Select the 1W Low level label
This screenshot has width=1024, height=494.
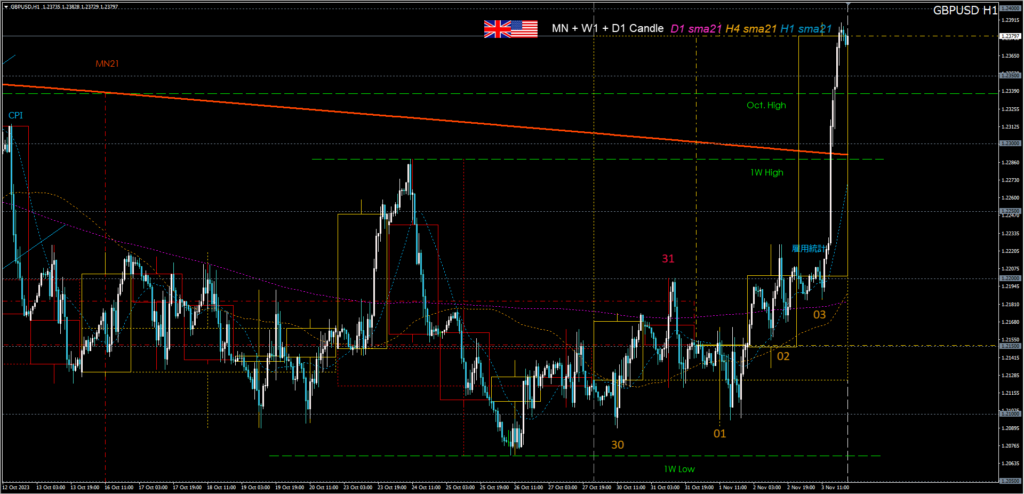pos(679,468)
